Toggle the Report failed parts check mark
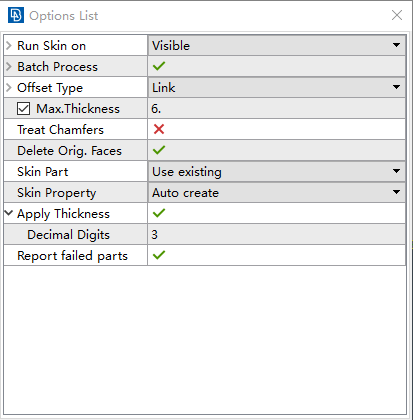The height and width of the screenshot is (420, 413). (159, 255)
